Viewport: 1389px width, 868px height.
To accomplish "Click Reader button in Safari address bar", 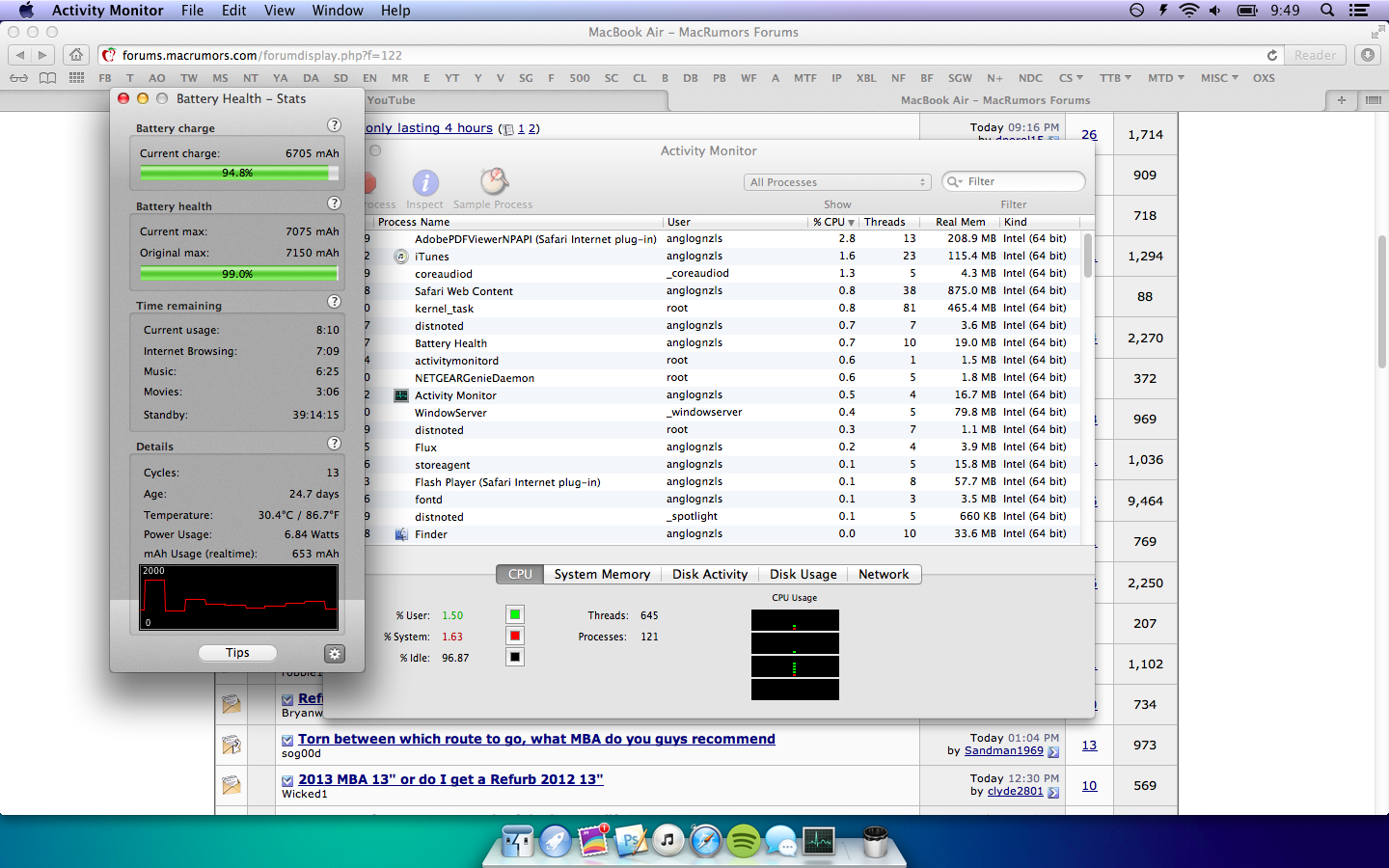I will tap(1315, 55).
